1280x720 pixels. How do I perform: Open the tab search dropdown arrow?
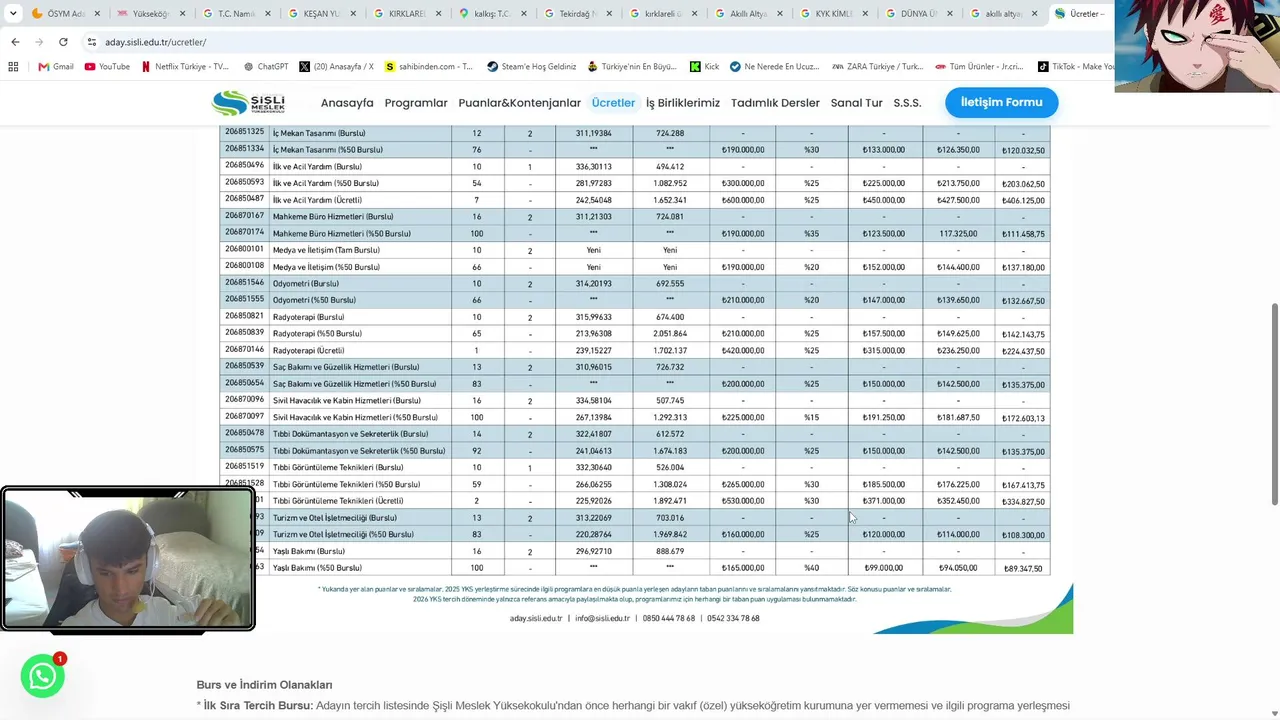click(x=13, y=14)
